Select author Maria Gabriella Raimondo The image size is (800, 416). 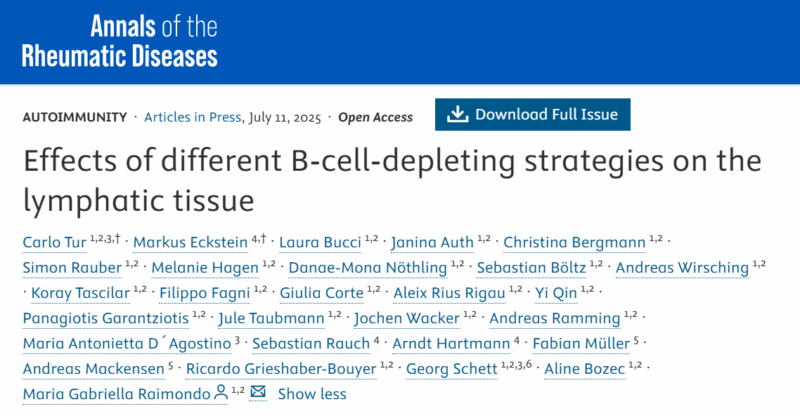click(x=117, y=394)
